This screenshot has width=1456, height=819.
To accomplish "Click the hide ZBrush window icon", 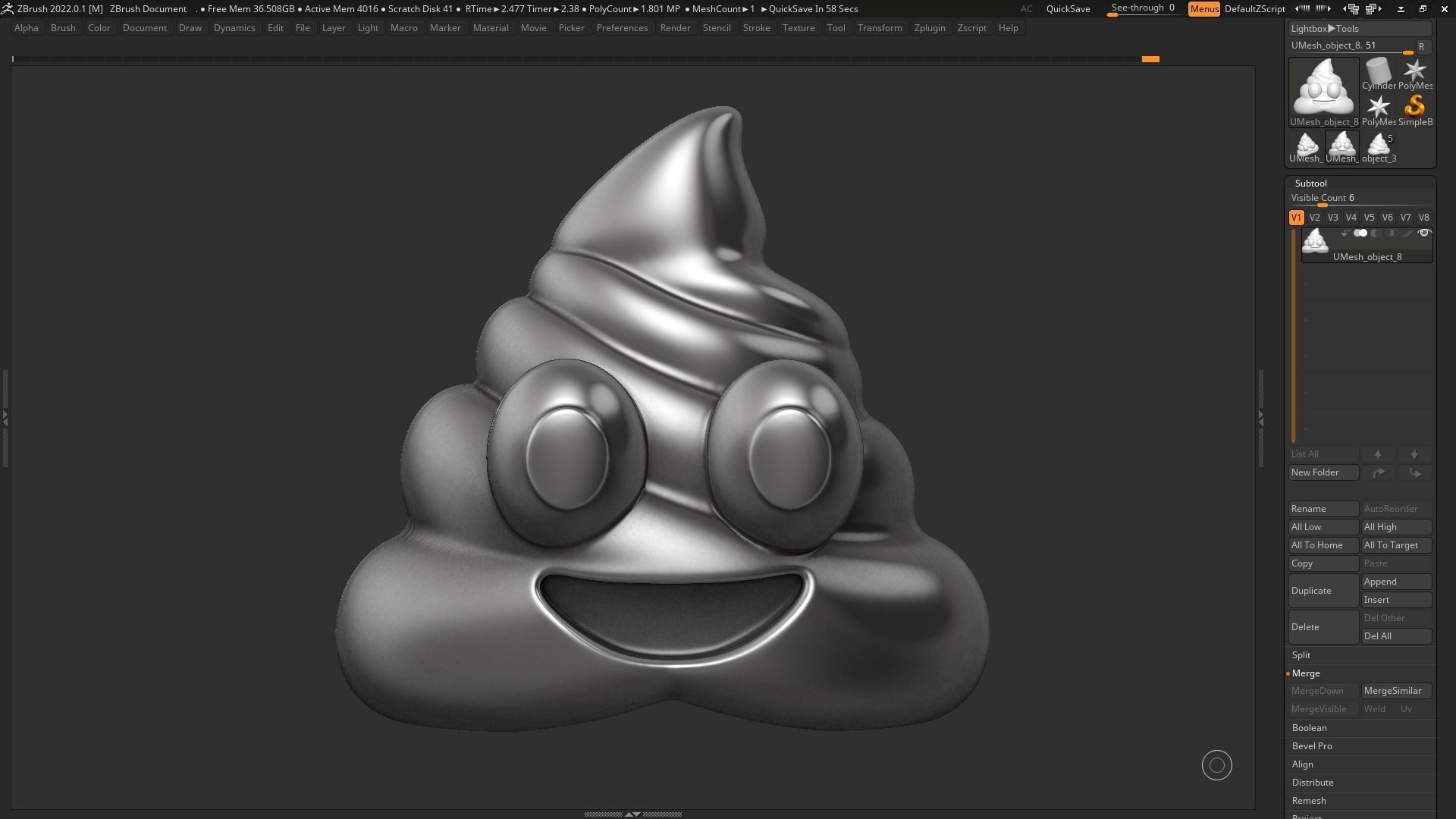I will tap(1401, 9).
